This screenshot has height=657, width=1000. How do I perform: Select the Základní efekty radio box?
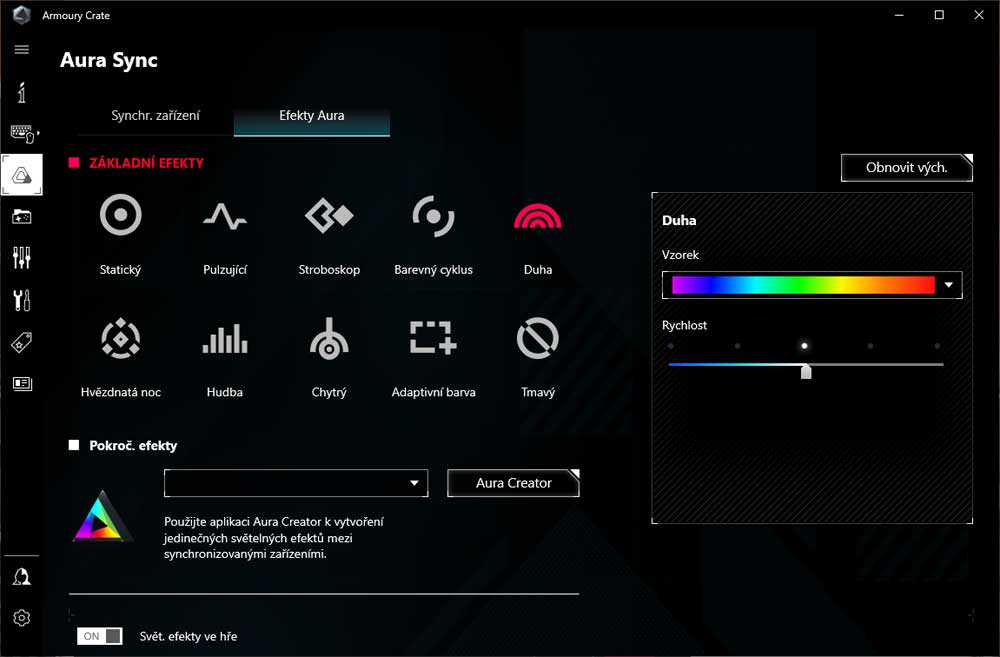pos(74,163)
